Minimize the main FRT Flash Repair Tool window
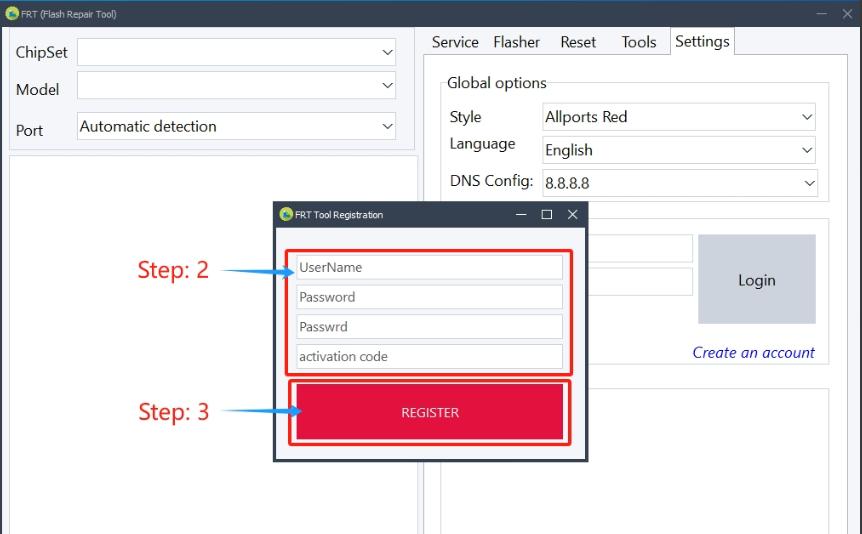Image resolution: width=862 pixels, height=534 pixels. pyautogui.click(x=821, y=14)
